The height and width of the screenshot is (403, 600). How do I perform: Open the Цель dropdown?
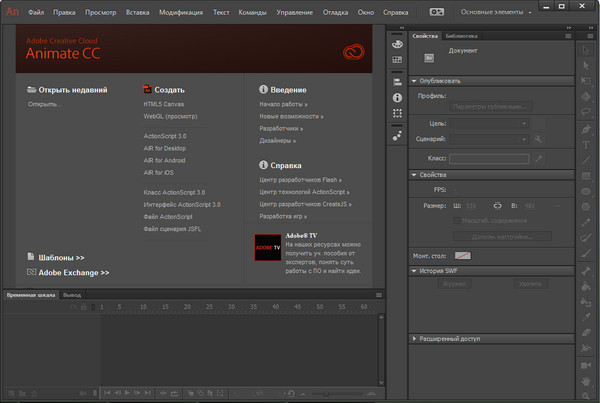491,123
